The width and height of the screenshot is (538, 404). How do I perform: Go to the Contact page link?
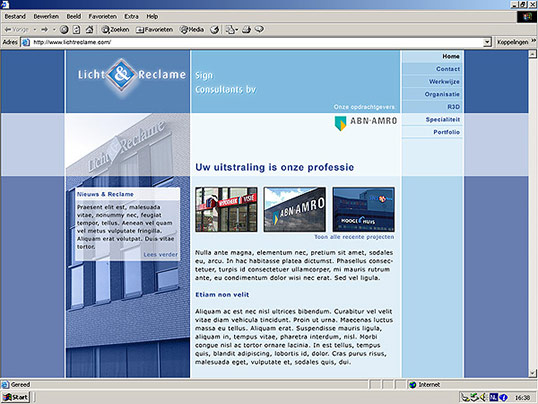[448, 69]
